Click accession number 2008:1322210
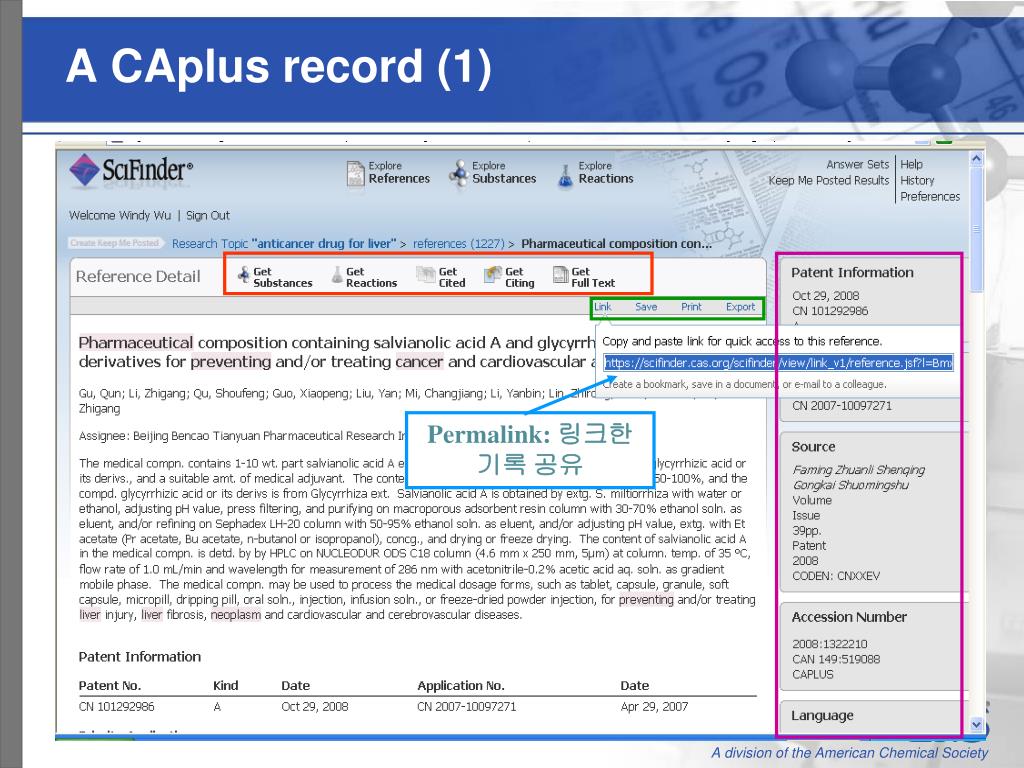Image resolution: width=1024 pixels, height=768 pixels. [829, 644]
